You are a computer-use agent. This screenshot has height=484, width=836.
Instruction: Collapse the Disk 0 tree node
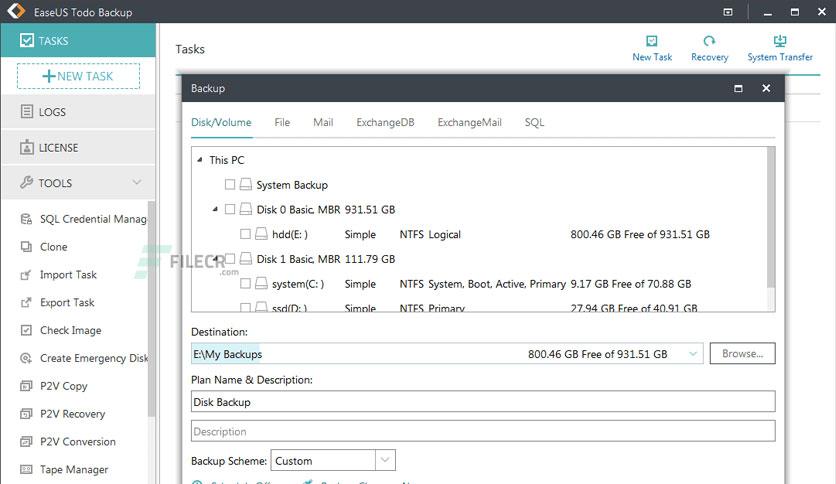pyautogui.click(x=215, y=209)
